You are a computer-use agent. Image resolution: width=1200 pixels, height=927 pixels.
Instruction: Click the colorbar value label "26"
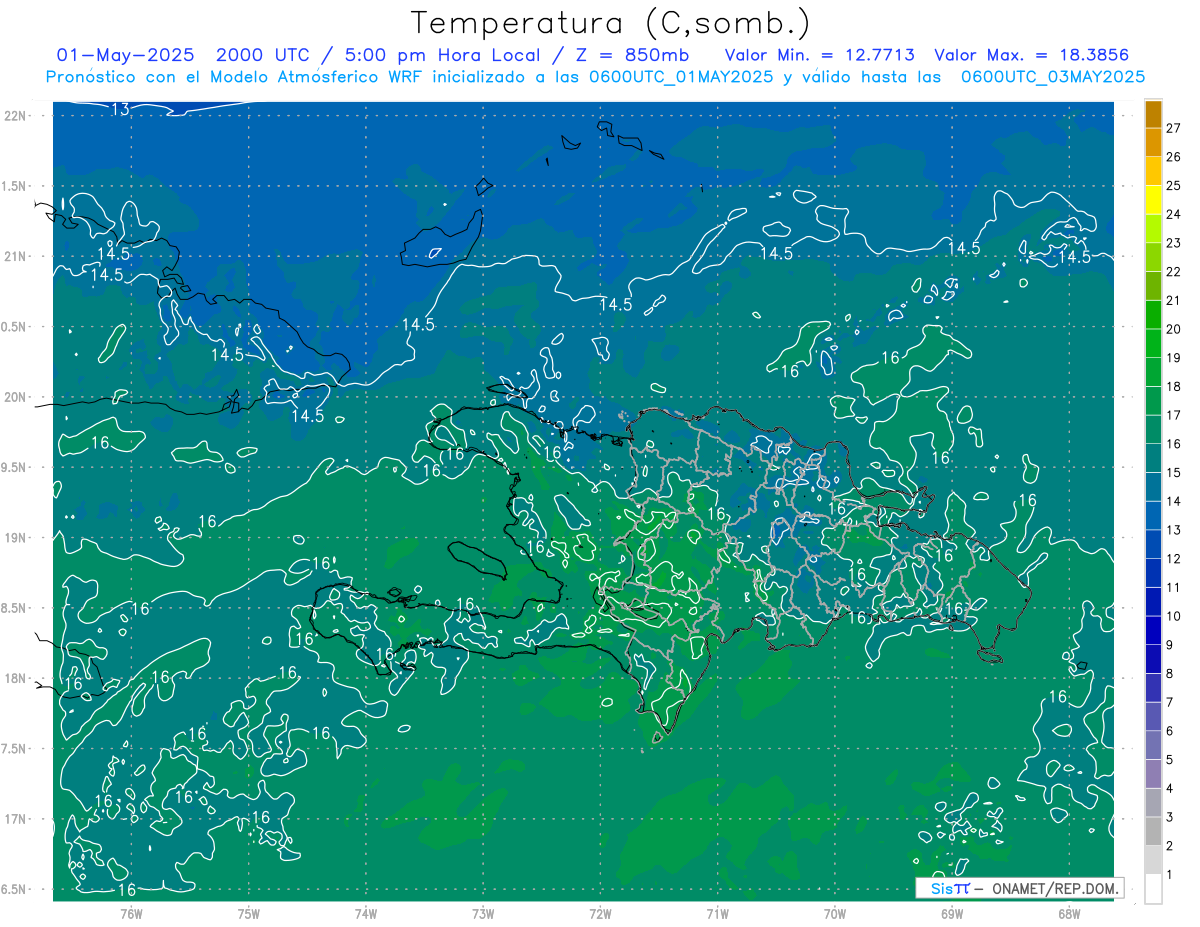click(1174, 157)
